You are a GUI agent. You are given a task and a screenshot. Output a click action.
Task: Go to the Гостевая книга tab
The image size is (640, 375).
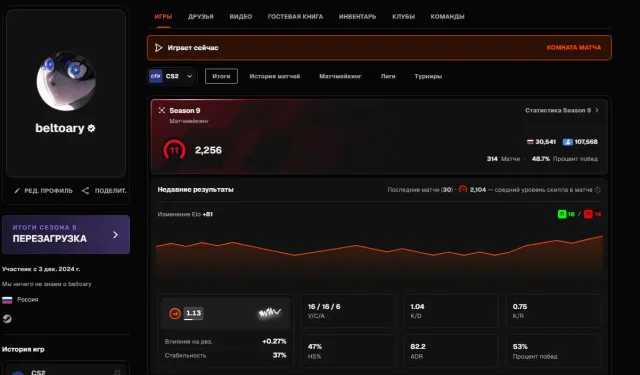pyautogui.click(x=295, y=17)
